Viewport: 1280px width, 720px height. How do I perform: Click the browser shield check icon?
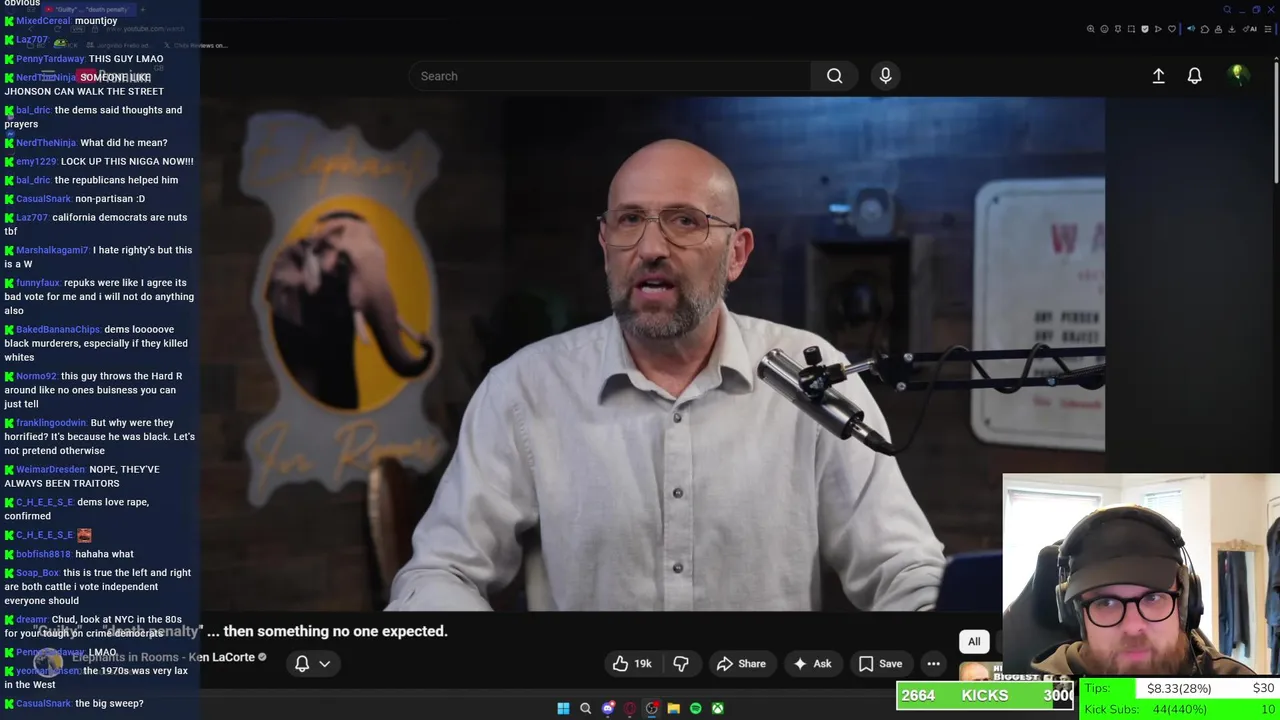(x=1145, y=29)
